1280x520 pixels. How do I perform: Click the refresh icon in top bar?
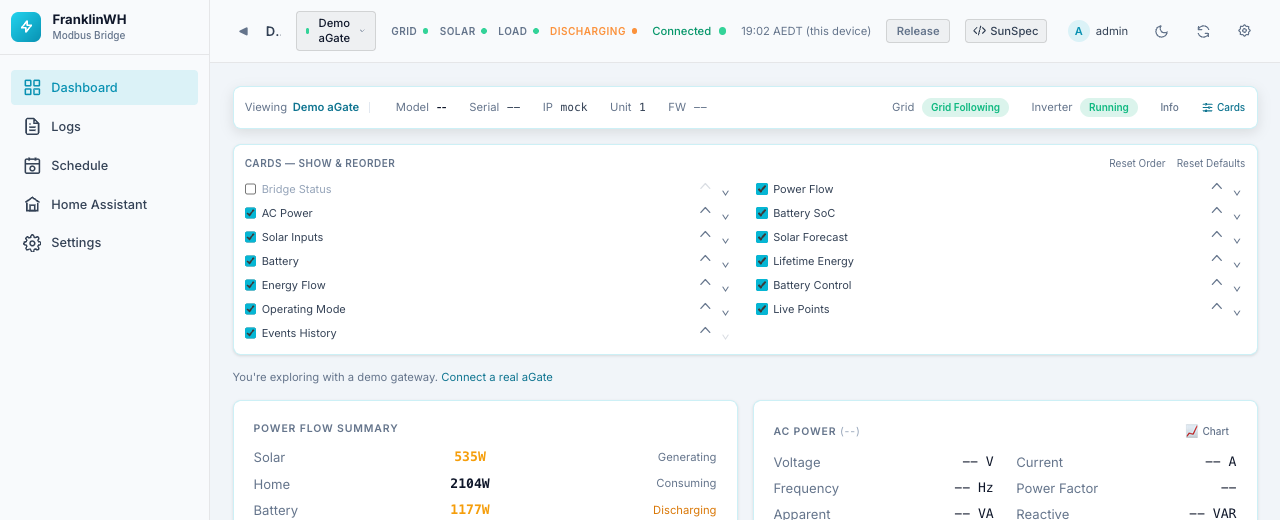point(1203,31)
